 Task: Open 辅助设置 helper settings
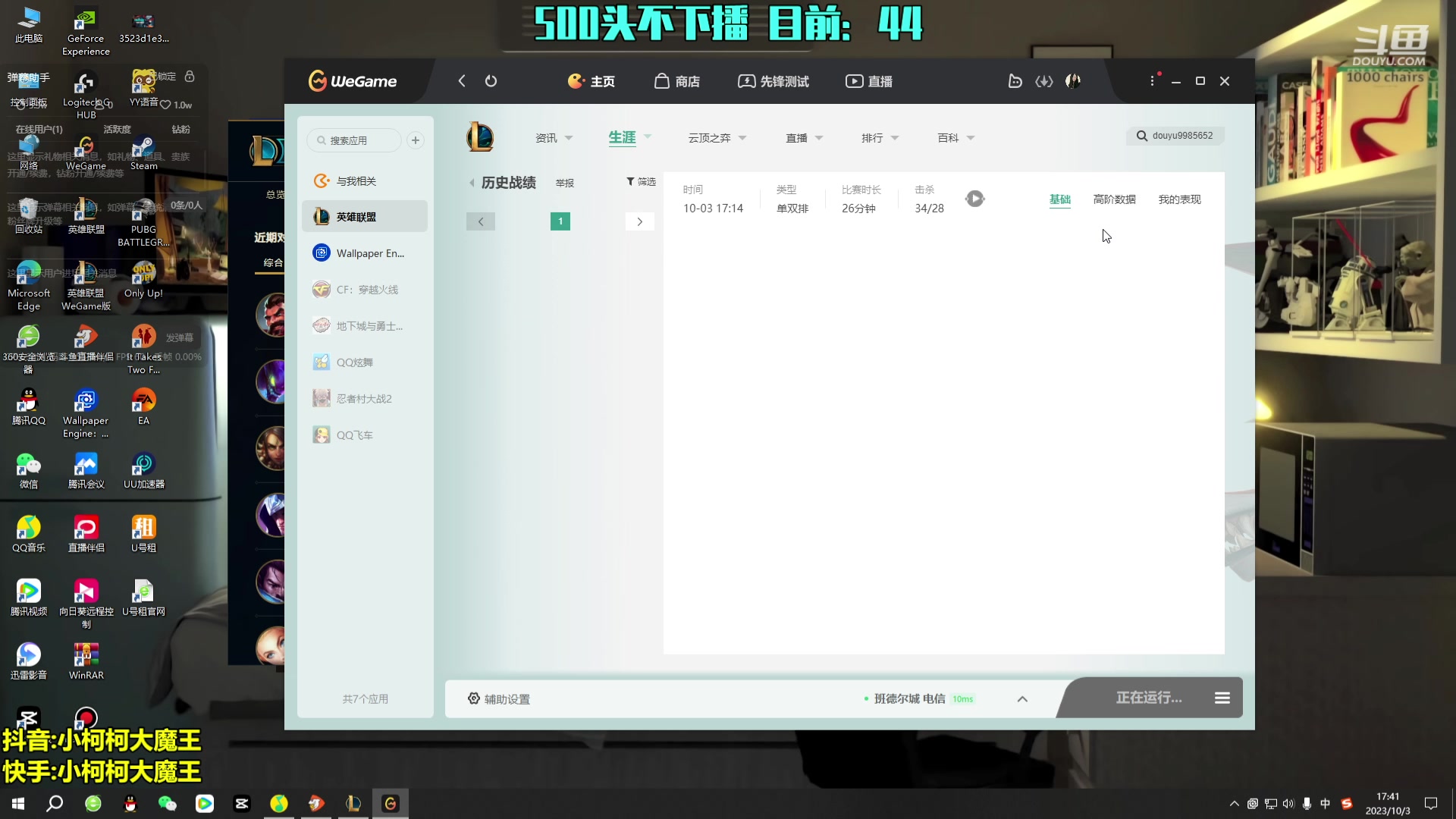click(x=499, y=699)
